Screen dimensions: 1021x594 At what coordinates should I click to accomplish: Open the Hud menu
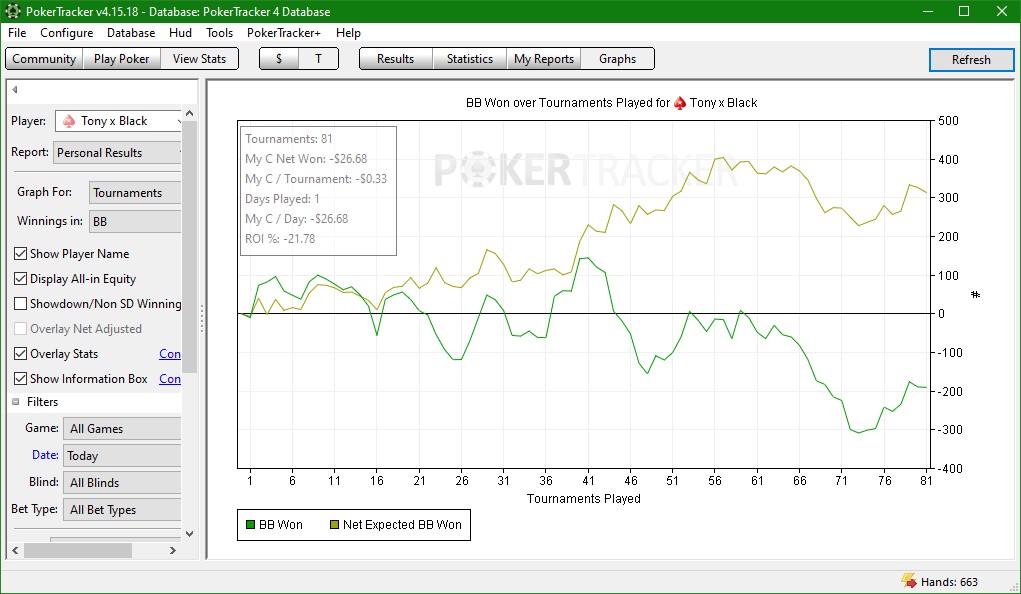180,33
